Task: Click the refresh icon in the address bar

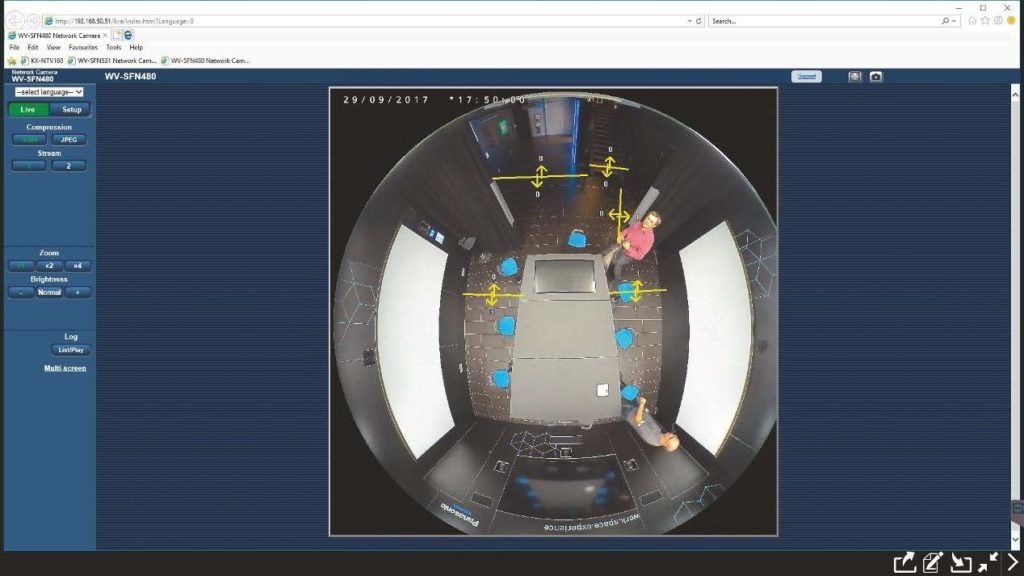Action: (698, 20)
